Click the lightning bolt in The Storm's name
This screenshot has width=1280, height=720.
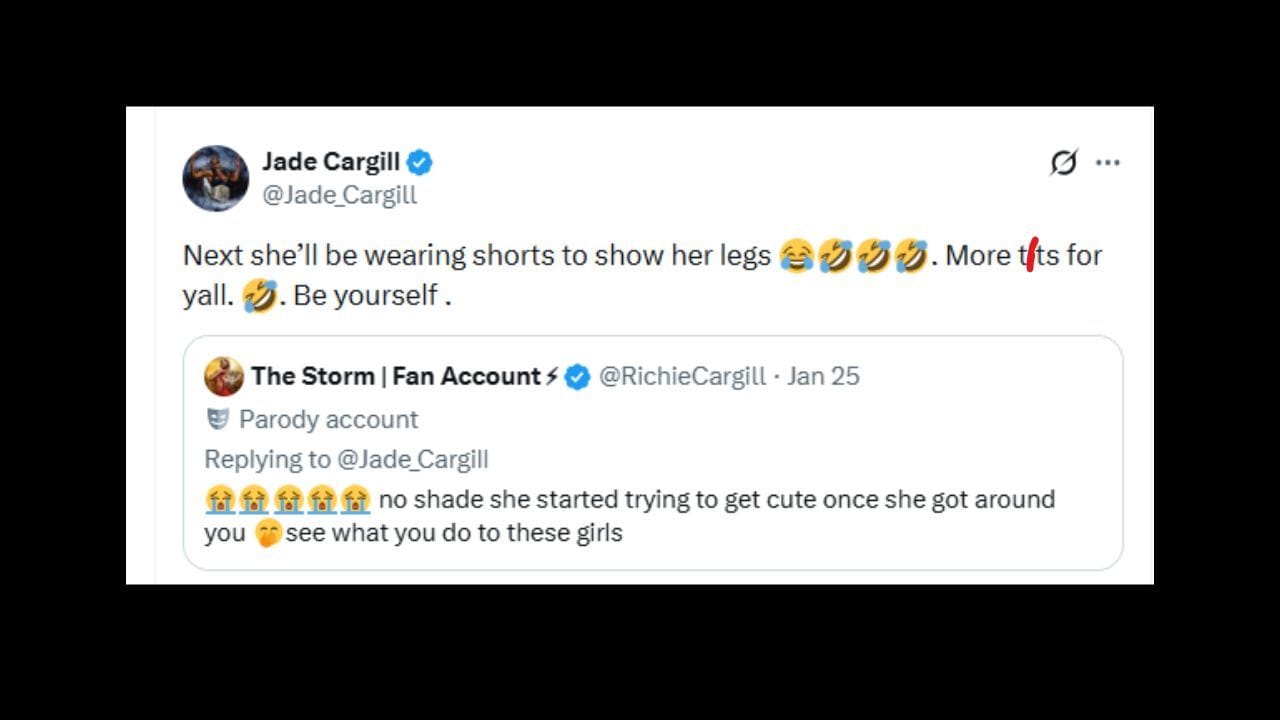[x=551, y=375]
